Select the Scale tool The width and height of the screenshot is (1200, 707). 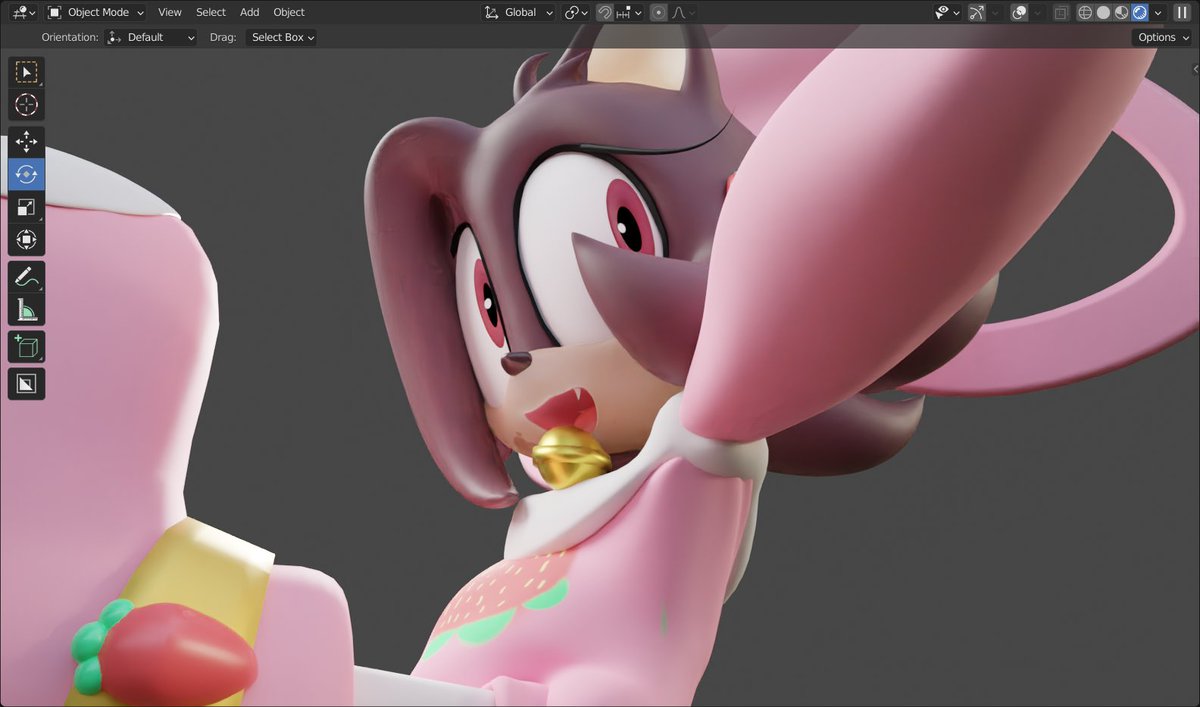(x=26, y=207)
